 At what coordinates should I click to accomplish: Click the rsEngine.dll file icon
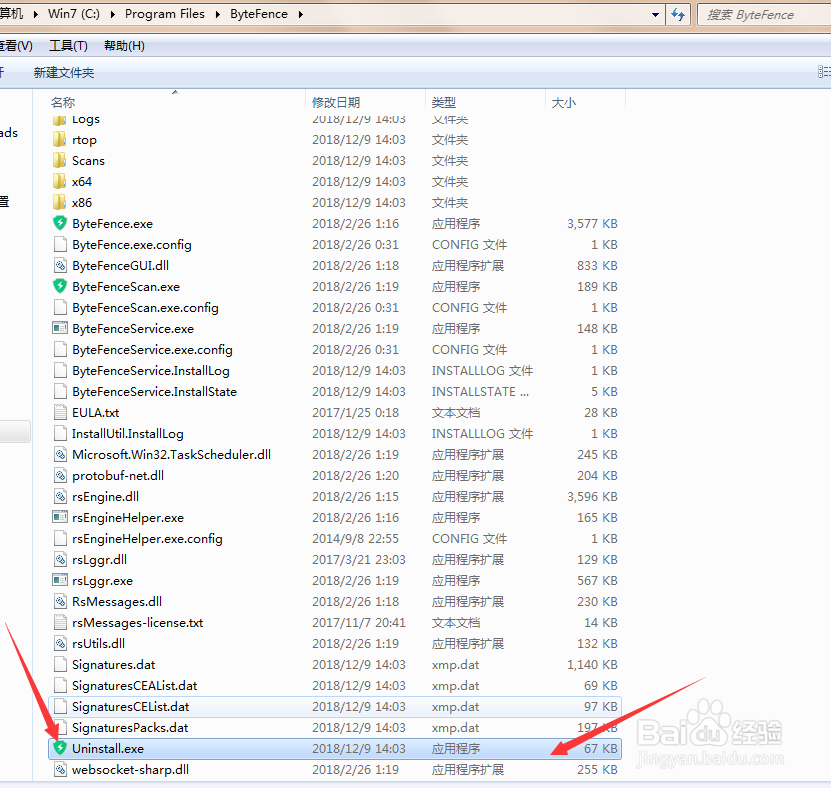(x=60, y=496)
